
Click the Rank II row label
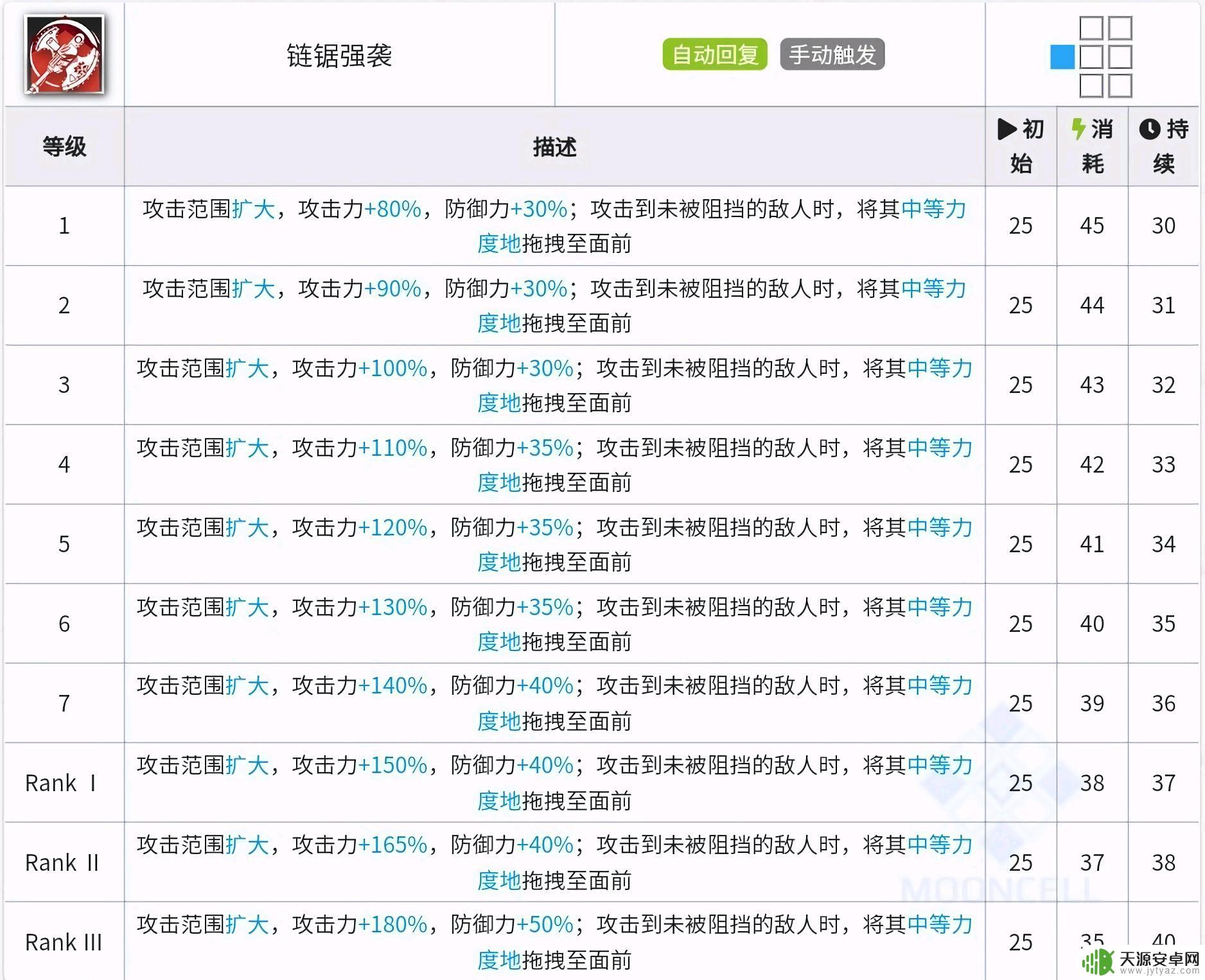point(62,863)
